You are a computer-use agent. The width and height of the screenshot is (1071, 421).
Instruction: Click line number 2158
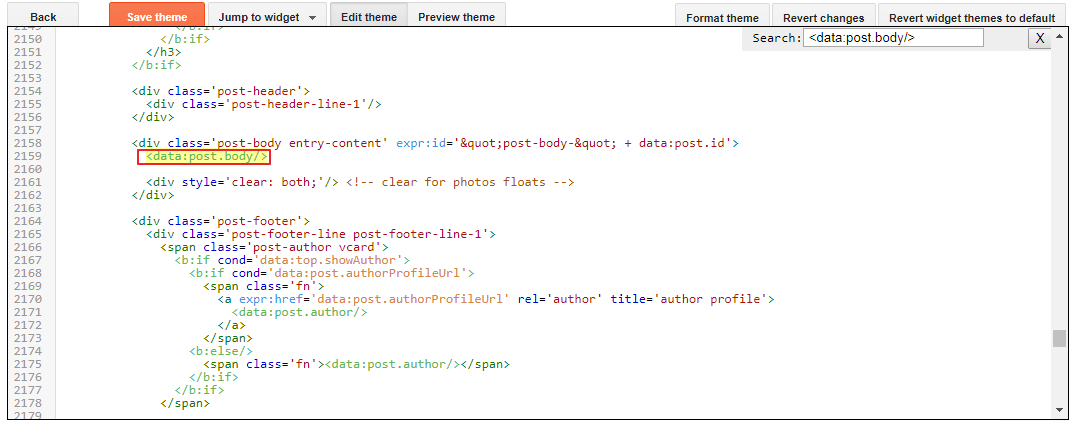pos(29,144)
